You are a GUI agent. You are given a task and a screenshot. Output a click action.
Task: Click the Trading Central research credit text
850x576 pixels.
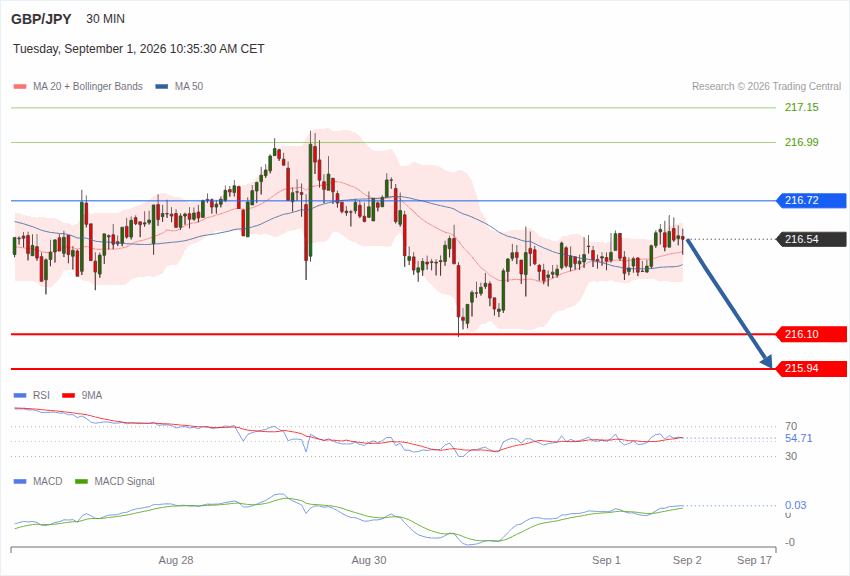(x=767, y=87)
